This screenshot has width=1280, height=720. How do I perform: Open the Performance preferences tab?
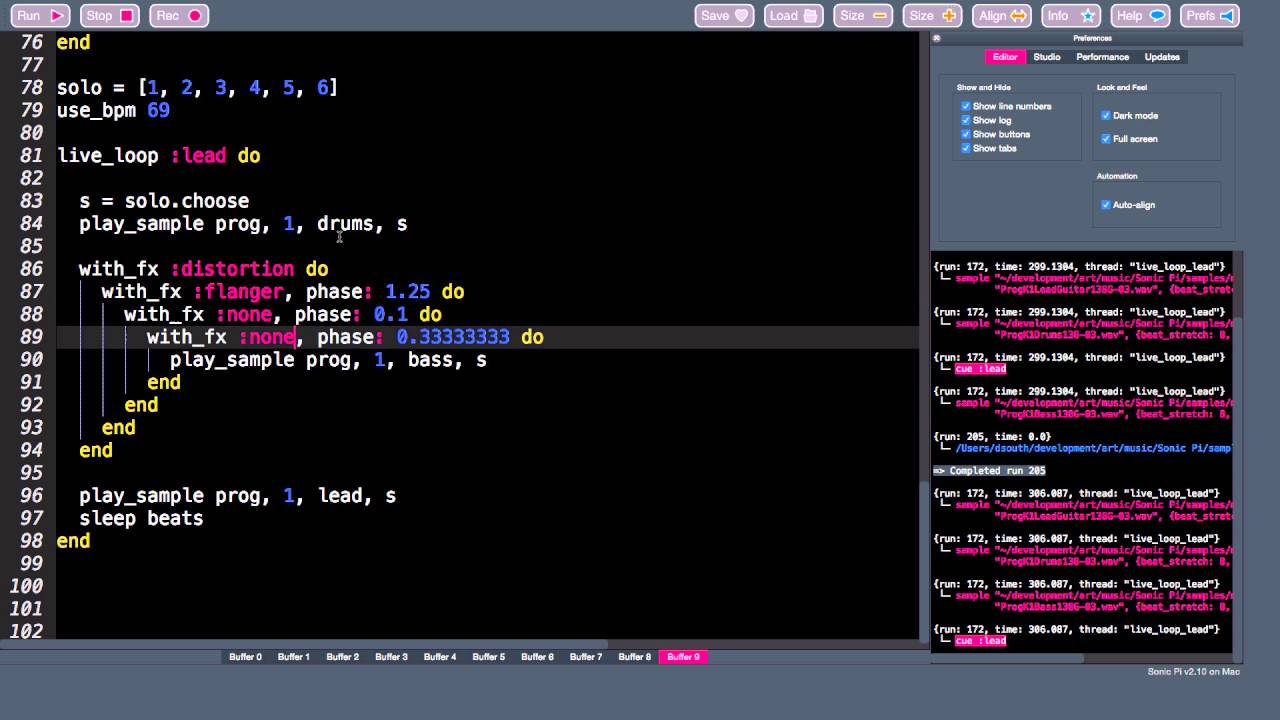coord(1102,57)
